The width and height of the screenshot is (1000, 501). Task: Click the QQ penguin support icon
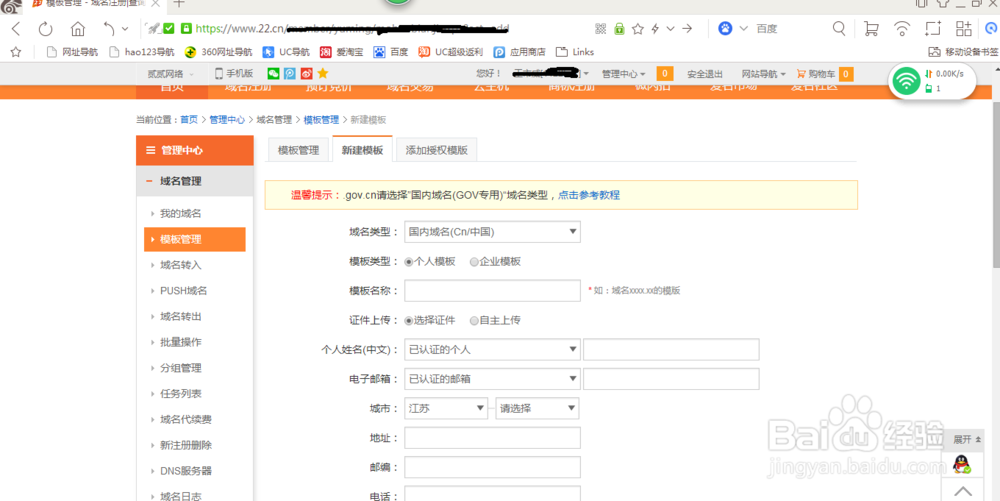(962, 464)
